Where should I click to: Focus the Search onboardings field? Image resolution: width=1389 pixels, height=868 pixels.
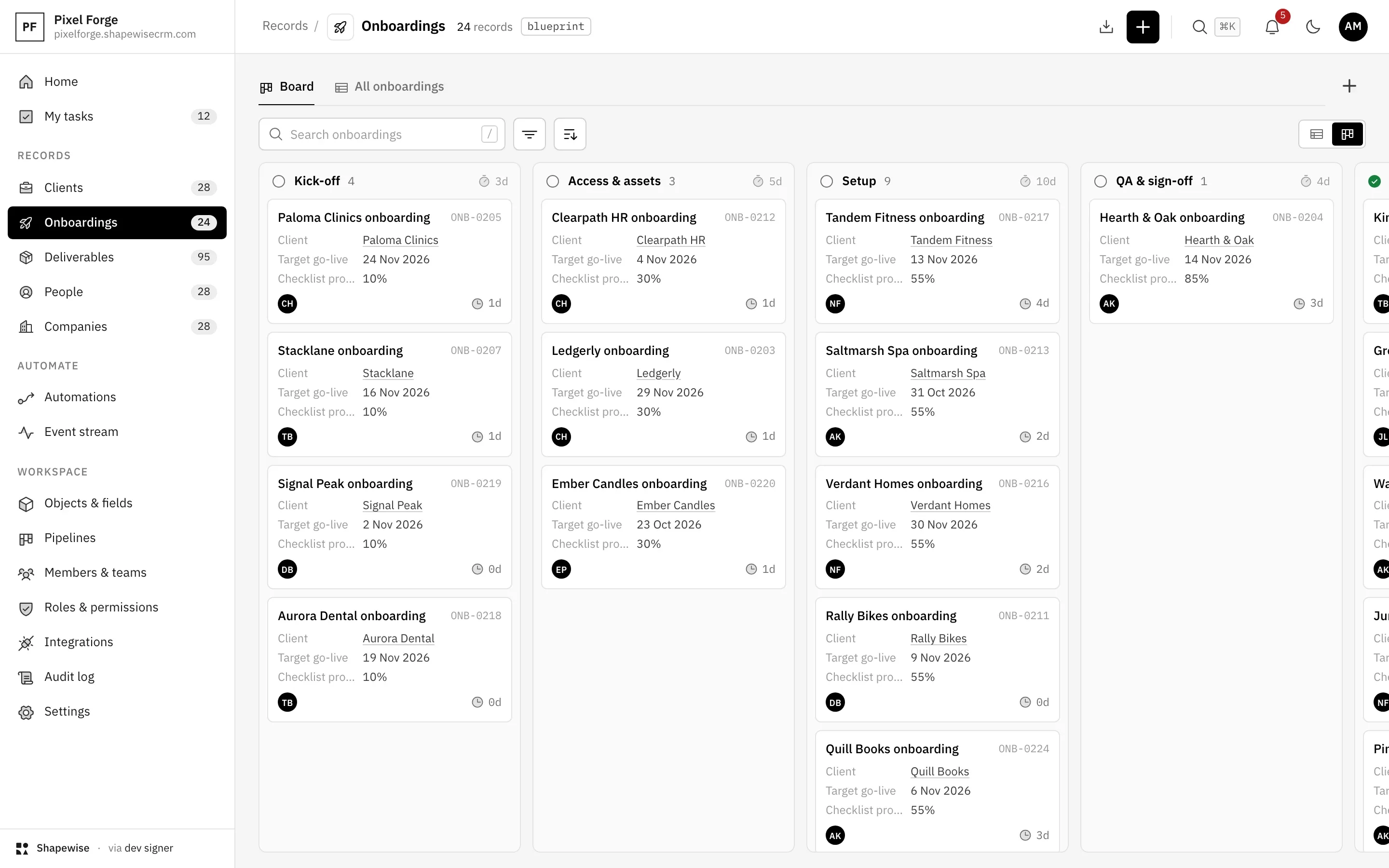[381, 135]
